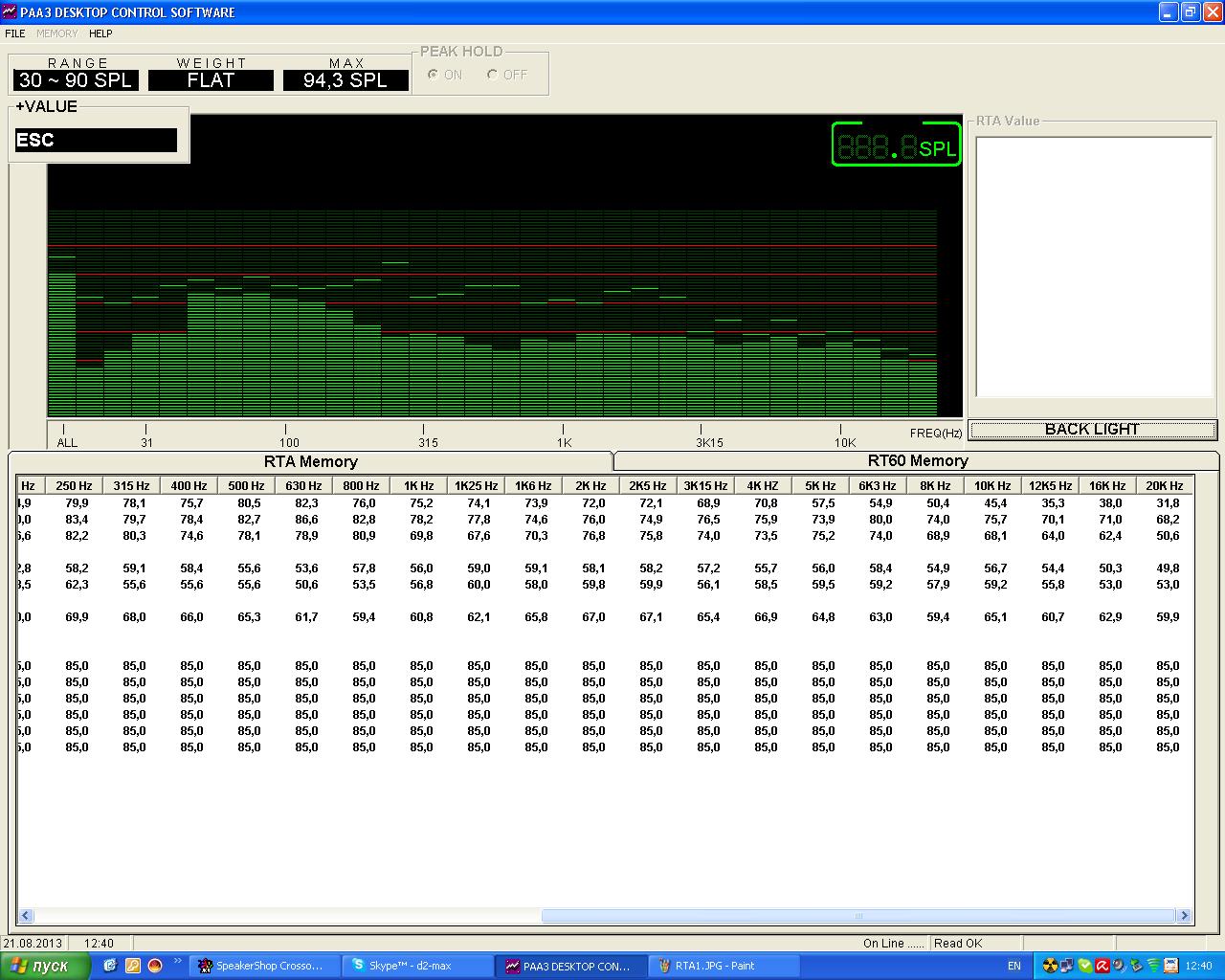Click the FLAT weight display
This screenshot has width=1225, height=980.
point(211,80)
